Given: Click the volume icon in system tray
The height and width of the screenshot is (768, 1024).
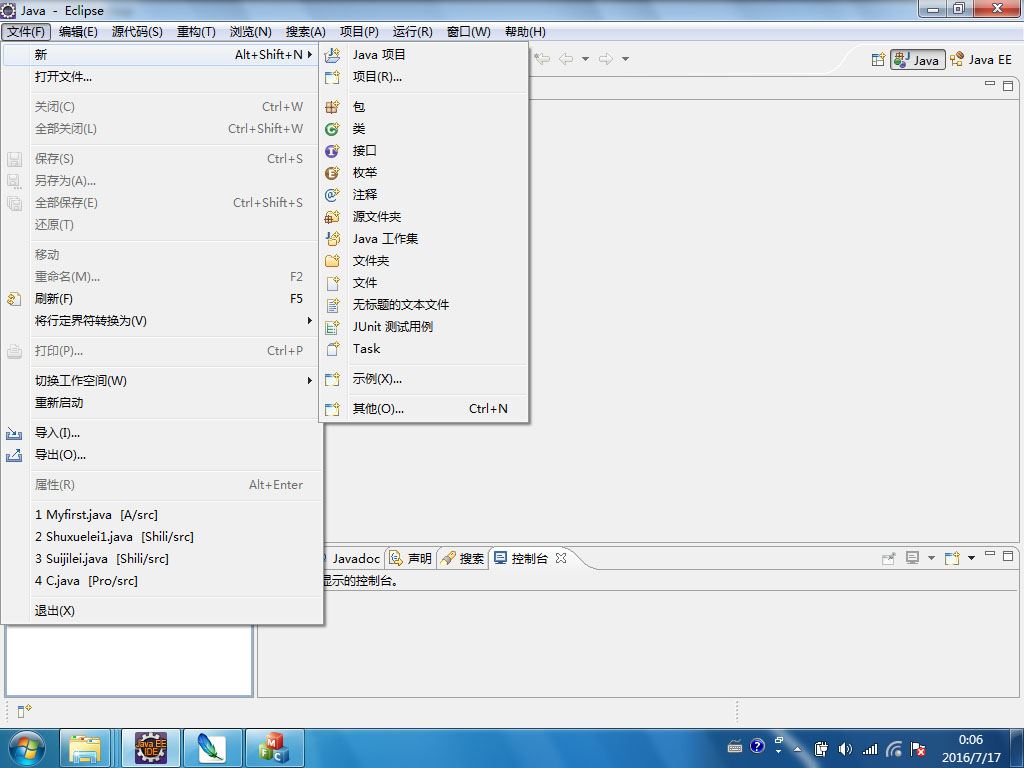Looking at the screenshot, I should click(845, 749).
